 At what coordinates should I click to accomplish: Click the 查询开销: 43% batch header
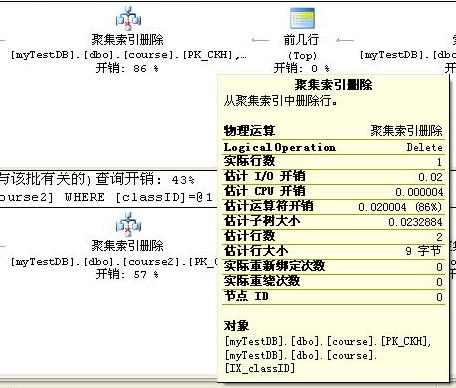click(145, 180)
